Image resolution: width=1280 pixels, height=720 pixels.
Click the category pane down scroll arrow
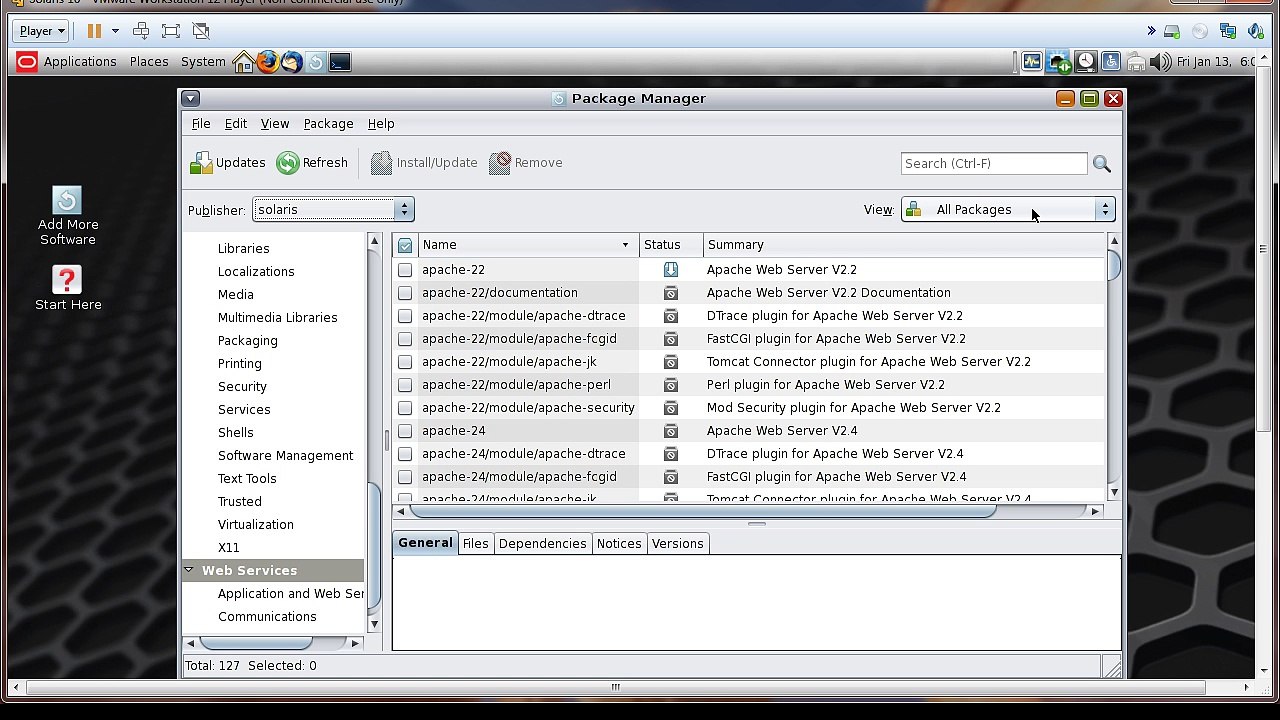[x=374, y=624]
